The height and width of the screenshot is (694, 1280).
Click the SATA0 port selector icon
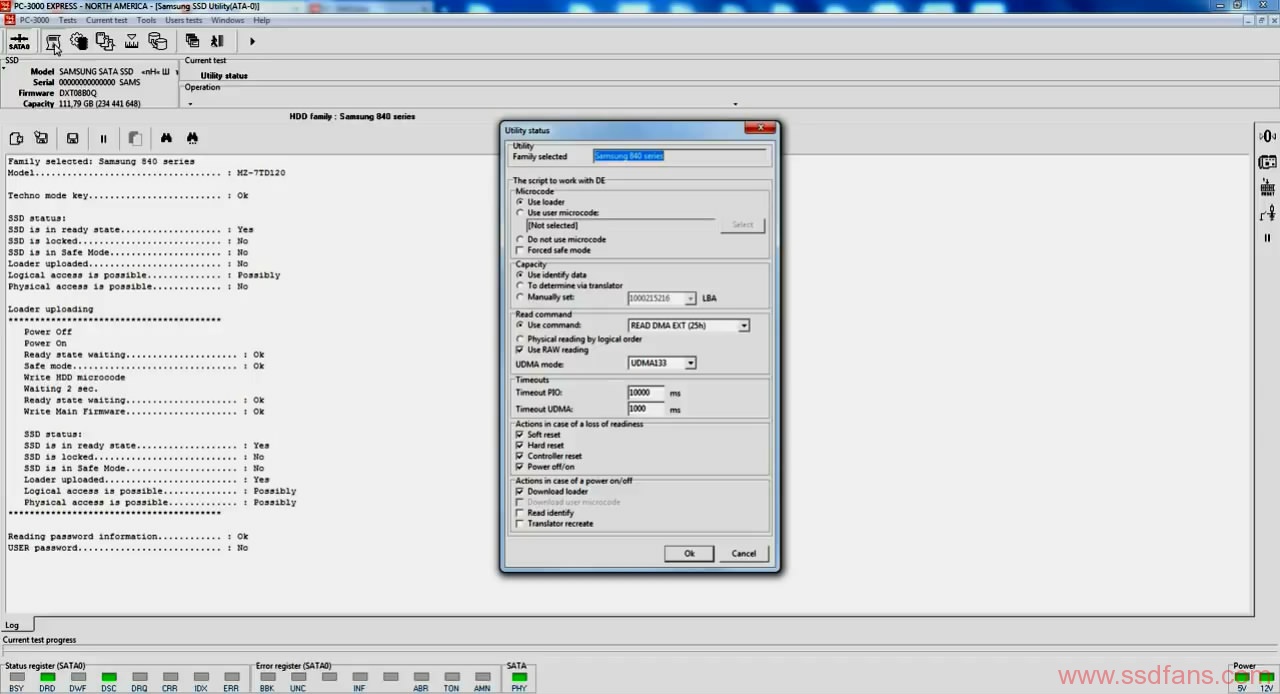[19, 41]
